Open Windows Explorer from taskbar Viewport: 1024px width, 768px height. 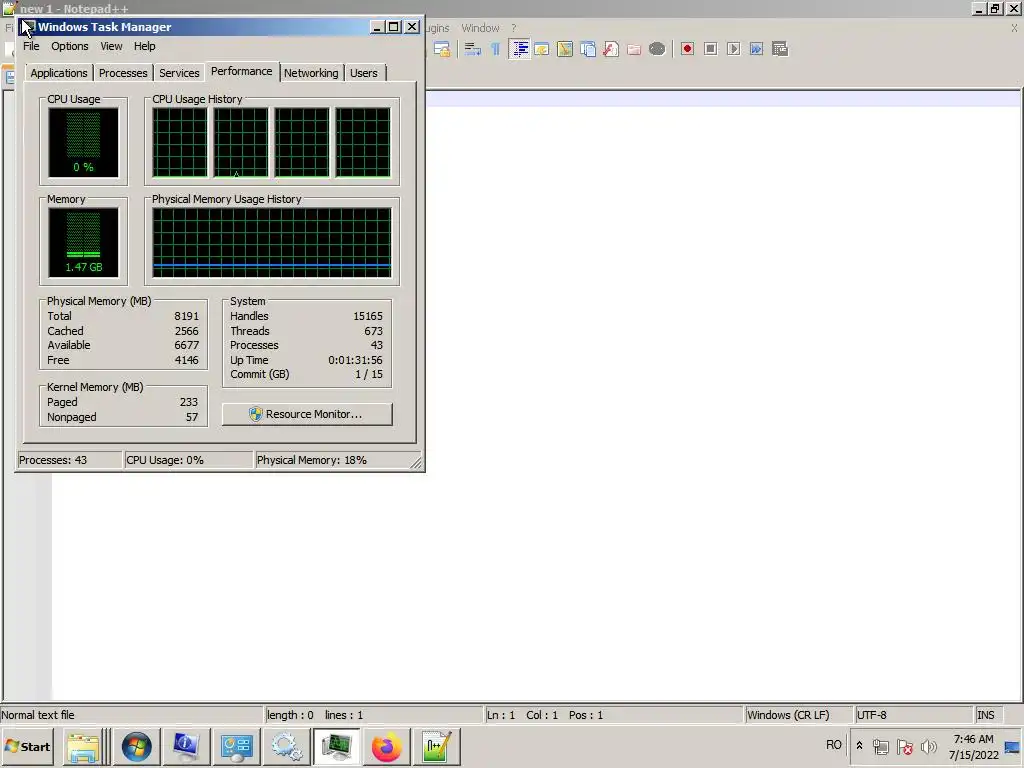click(84, 747)
